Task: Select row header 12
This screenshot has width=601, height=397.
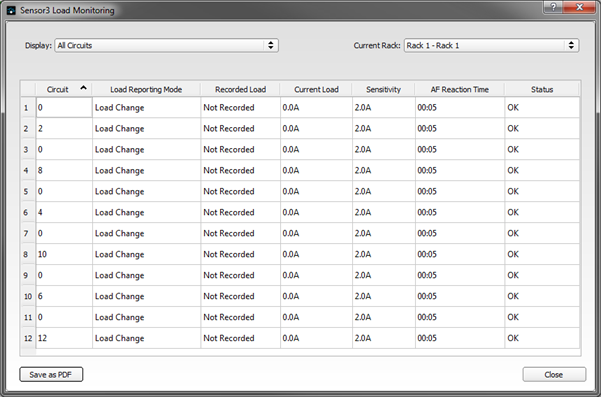Action: (28, 338)
